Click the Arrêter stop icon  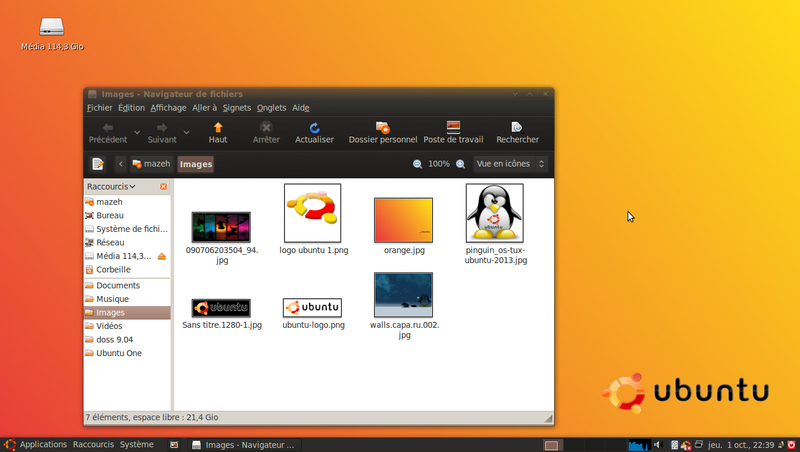[x=266, y=127]
